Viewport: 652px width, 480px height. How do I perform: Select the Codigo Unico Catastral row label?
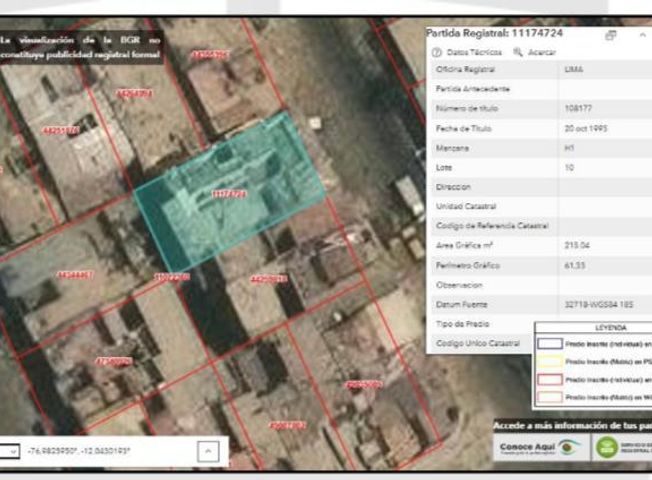pyautogui.click(x=478, y=344)
